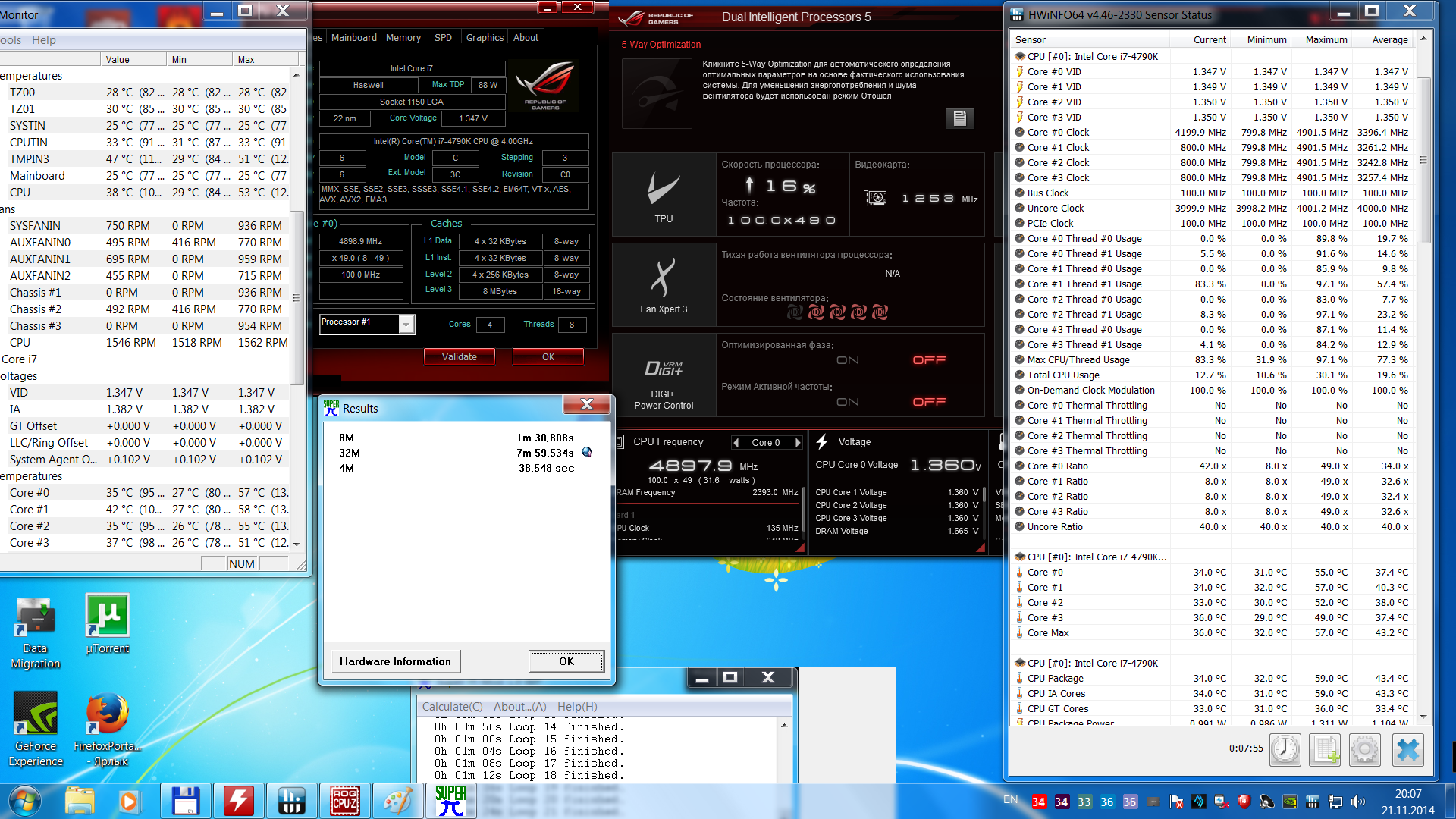Switch Режим Активной частоты to ON
This screenshot has width=1456, height=819.
(848, 402)
